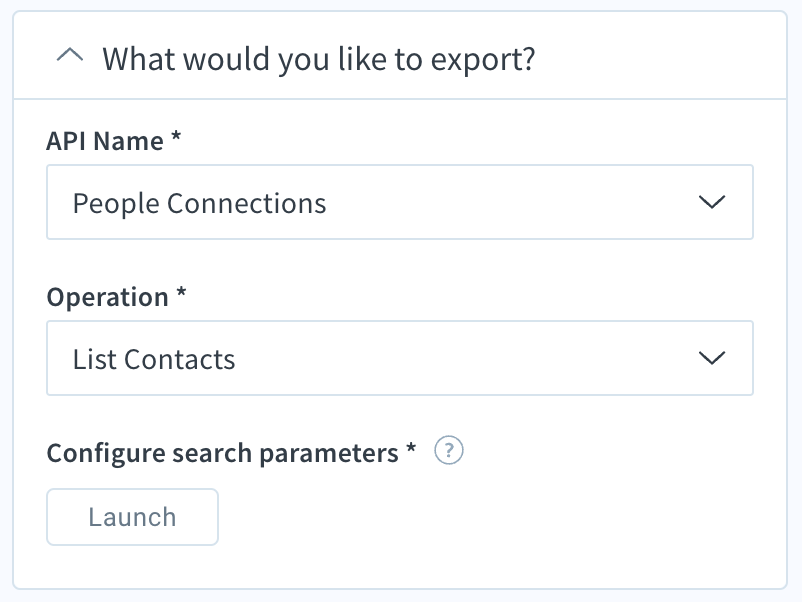This screenshot has width=802, height=602.
Task: Launch the search parameters configuration
Action: [132, 517]
